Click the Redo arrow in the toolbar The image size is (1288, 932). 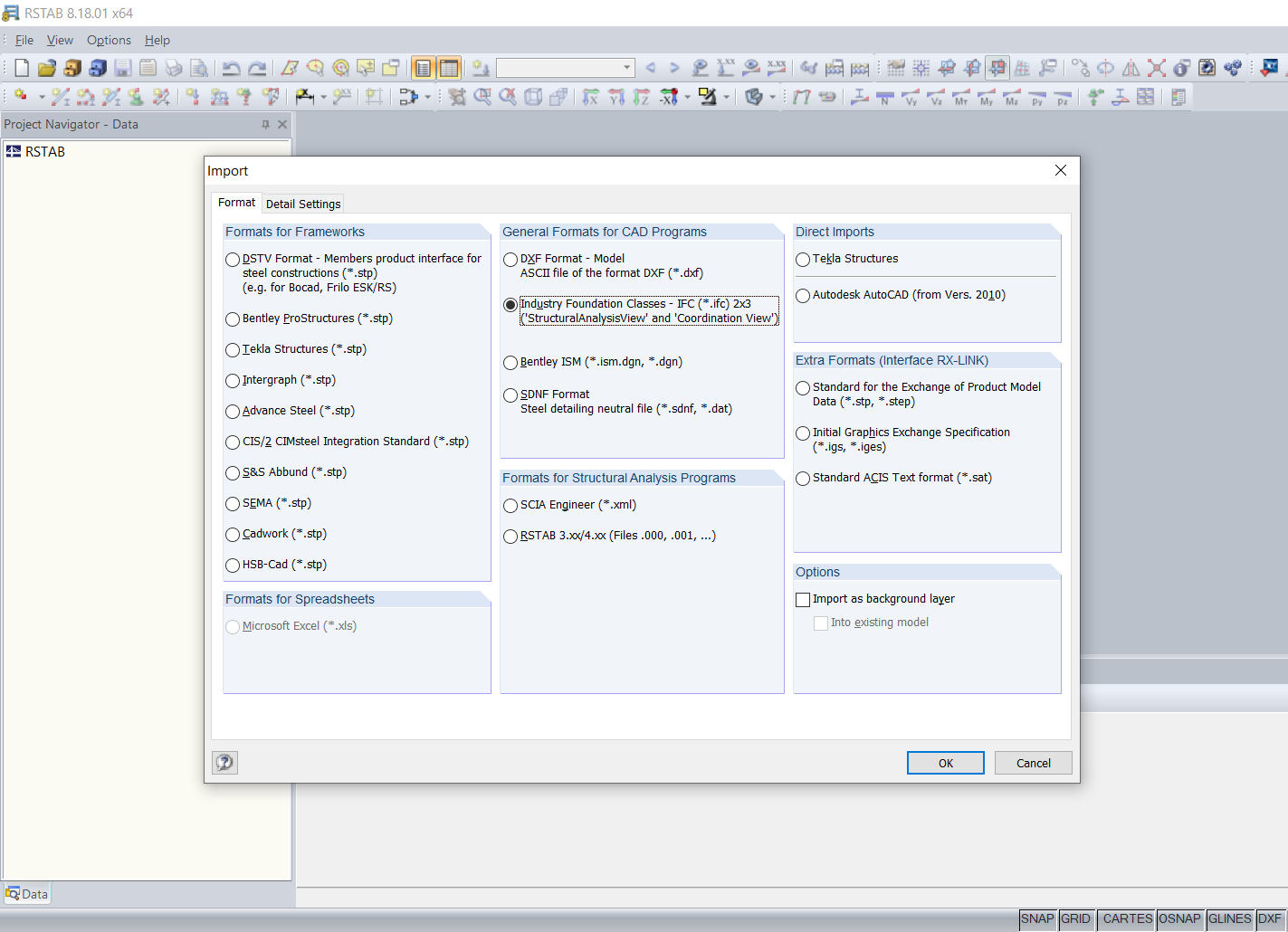[x=258, y=68]
